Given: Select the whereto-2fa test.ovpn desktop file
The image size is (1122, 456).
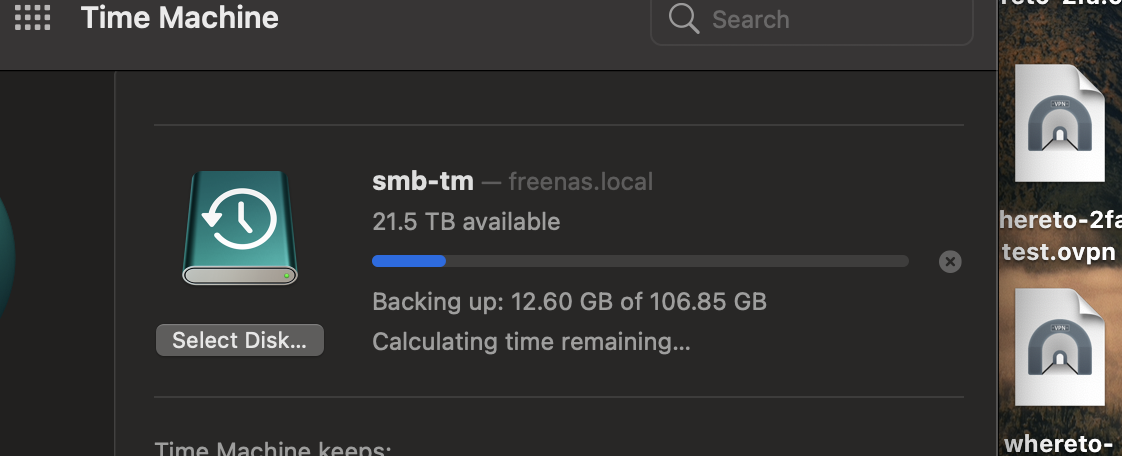Looking at the screenshot, I should 1060,123.
